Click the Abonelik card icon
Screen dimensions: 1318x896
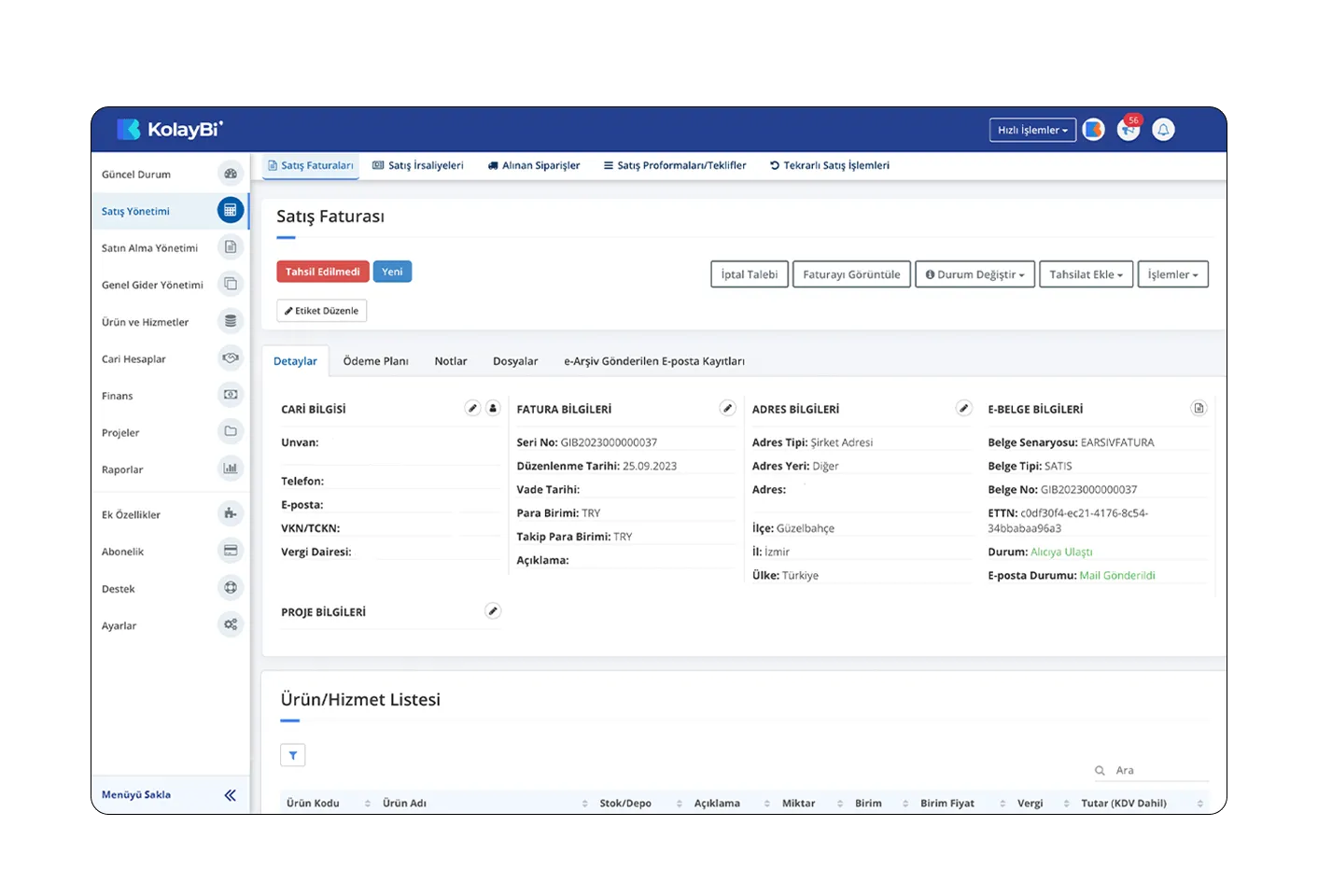[231, 551]
